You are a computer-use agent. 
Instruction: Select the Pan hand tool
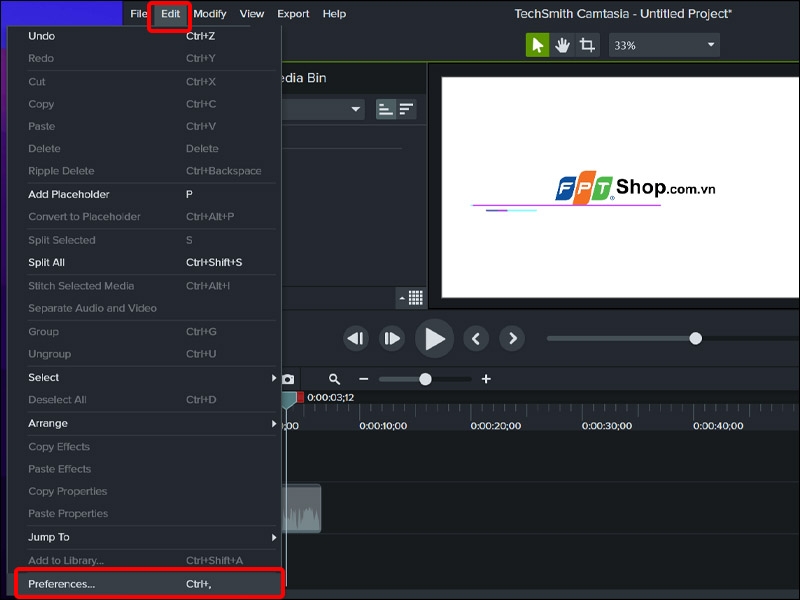tap(563, 44)
